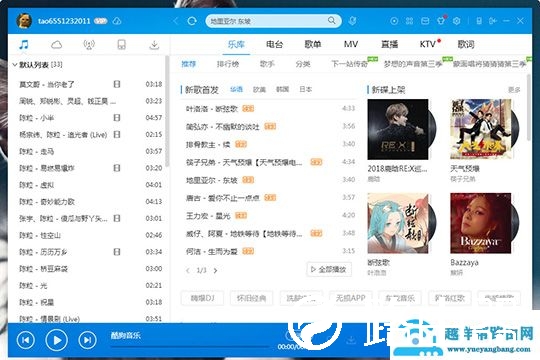Viewport: 540px width, 360px height.
Task: Open MV icon for 追光者 (Live)
Action: pyautogui.click(x=117, y=134)
